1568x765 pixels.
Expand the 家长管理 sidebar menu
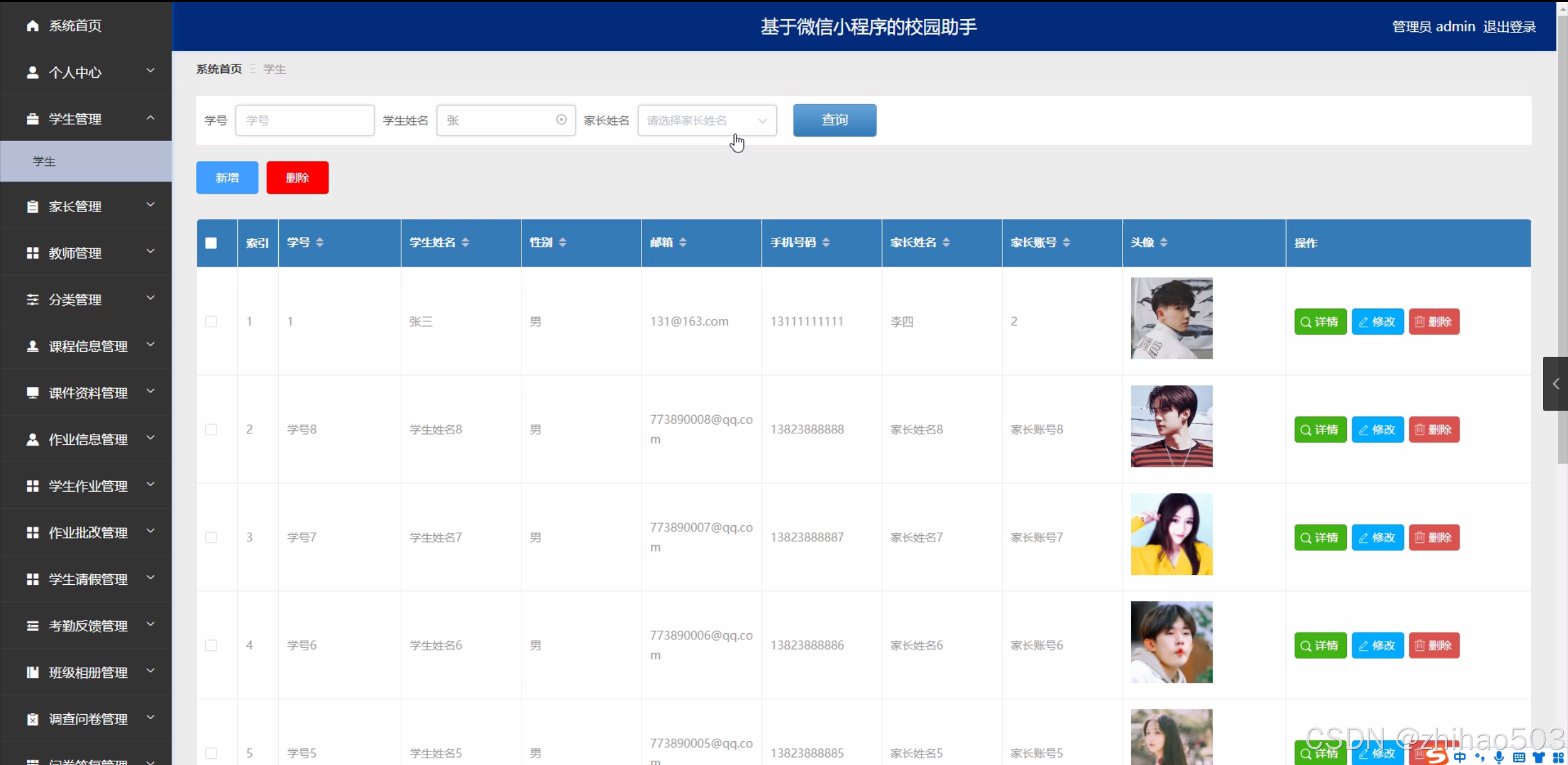click(86, 206)
